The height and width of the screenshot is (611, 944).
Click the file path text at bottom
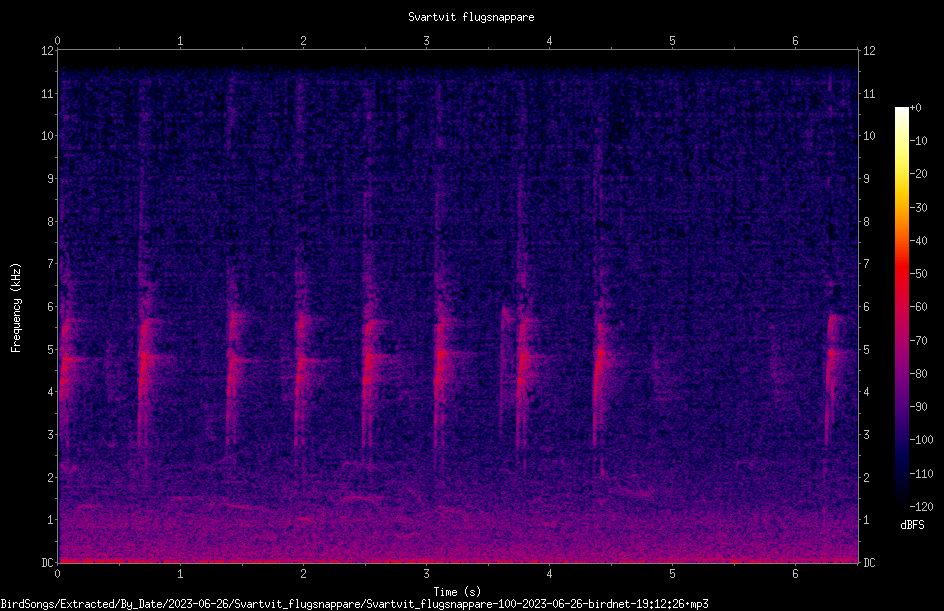click(354, 604)
